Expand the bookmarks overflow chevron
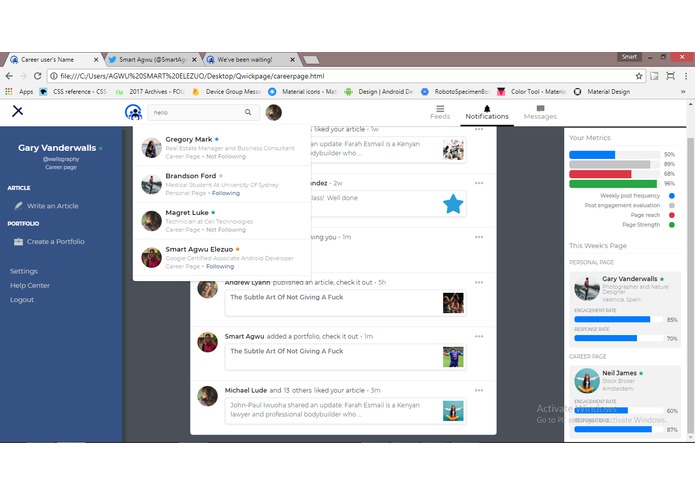 click(683, 91)
